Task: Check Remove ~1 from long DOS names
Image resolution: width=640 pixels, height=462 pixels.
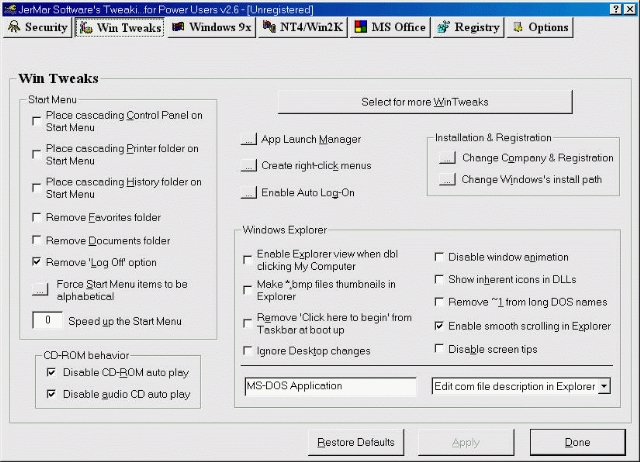Action: click(439, 302)
